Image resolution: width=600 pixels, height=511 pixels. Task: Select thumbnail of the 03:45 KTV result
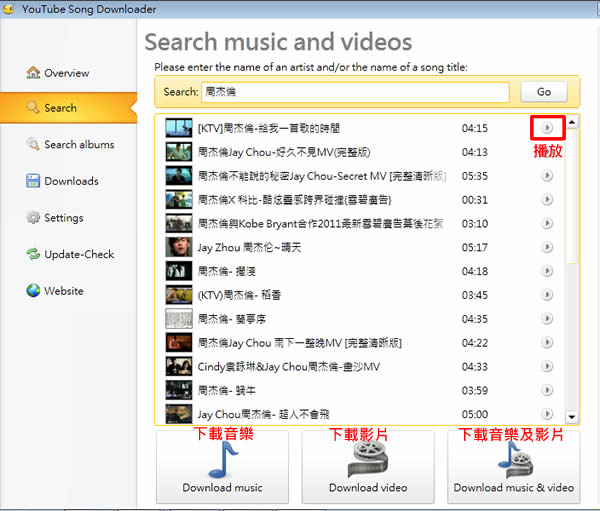(179, 295)
